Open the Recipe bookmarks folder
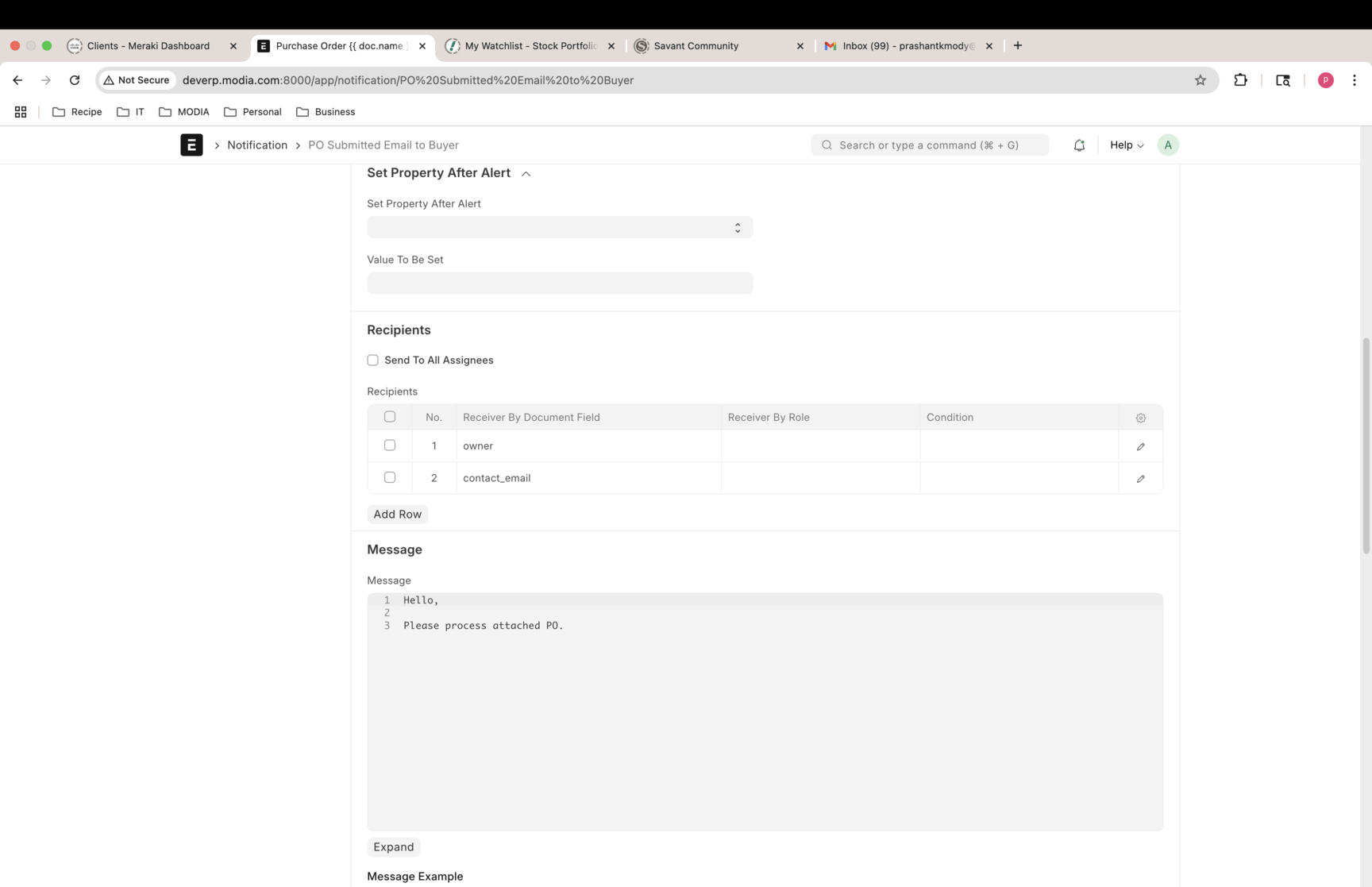Image resolution: width=1372 pixels, height=887 pixels. click(x=77, y=112)
